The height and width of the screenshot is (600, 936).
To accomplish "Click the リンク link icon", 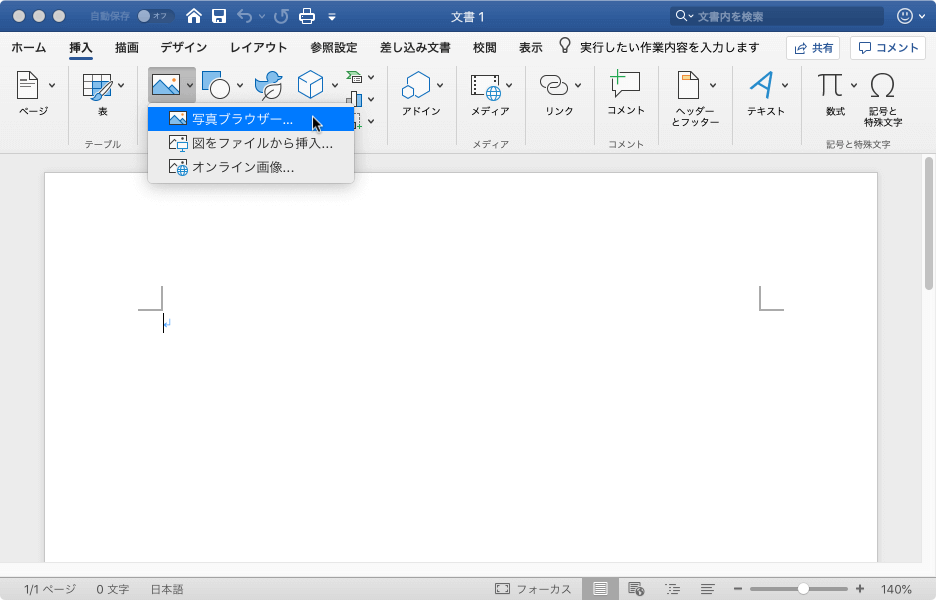I will coord(554,85).
